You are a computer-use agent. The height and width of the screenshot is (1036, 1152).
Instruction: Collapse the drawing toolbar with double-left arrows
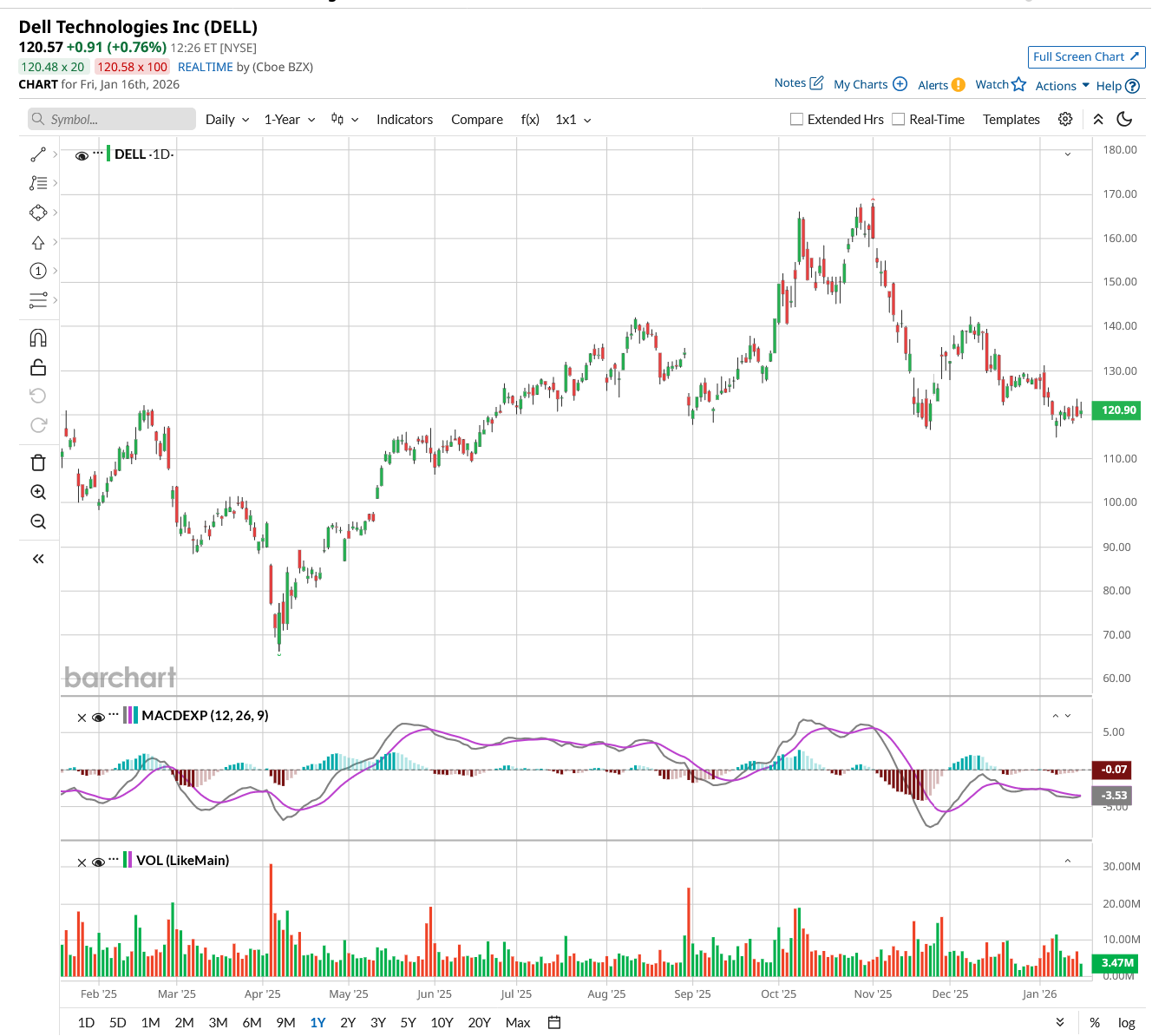click(x=38, y=559)
